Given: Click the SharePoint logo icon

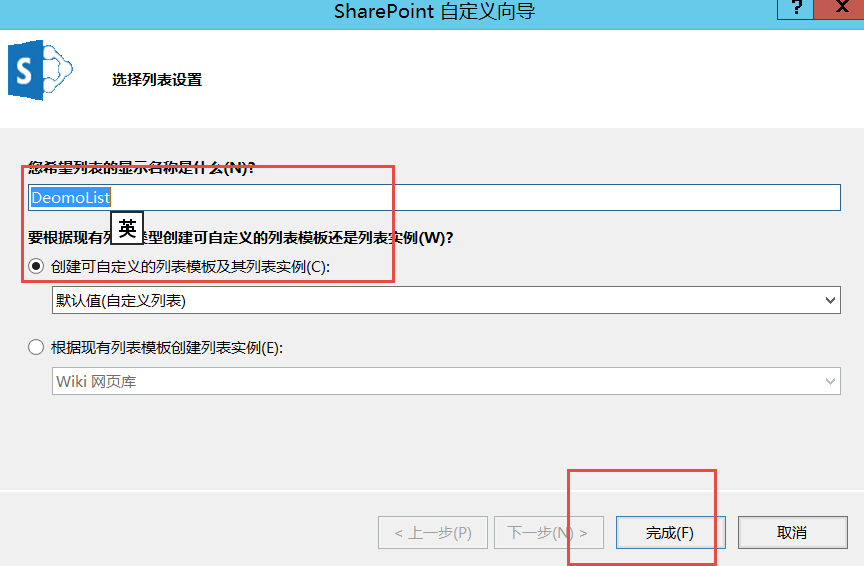Looking at the screenshot, I should click(x=40, y=70).
